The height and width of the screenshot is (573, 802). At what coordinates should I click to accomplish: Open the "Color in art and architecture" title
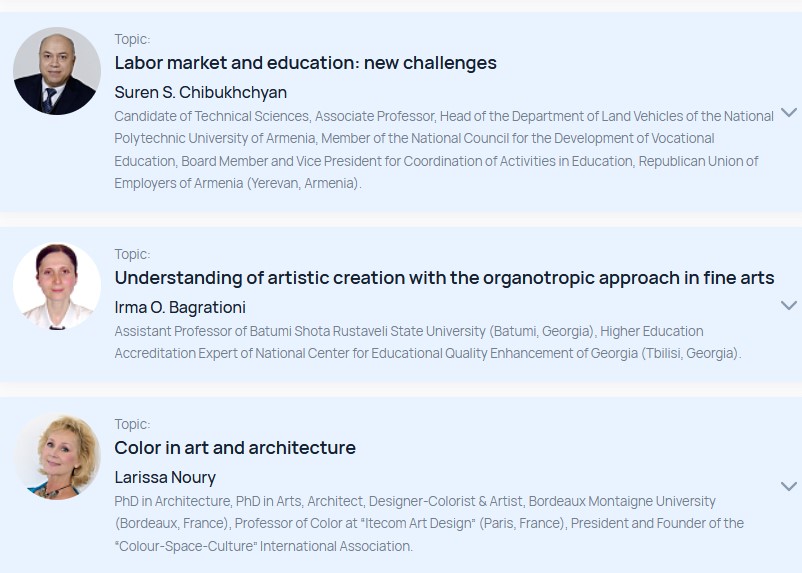pos(235,448)
